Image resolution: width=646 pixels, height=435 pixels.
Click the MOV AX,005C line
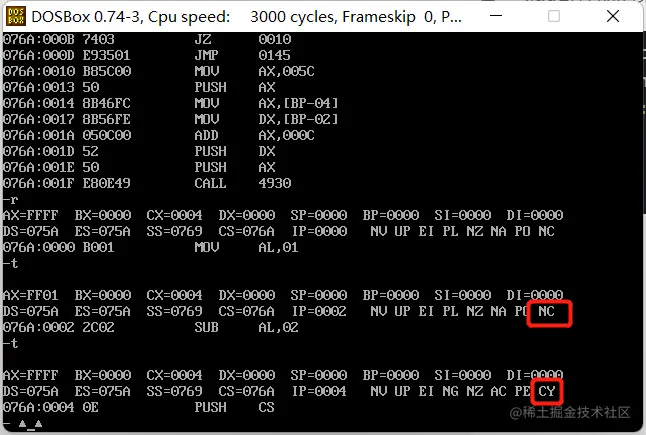pos(159,71)
